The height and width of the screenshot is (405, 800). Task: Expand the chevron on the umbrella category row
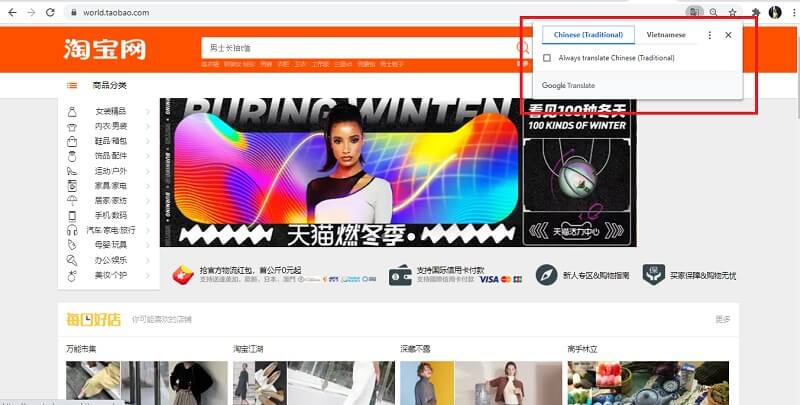pyautogui.click(x=147, y=201)
